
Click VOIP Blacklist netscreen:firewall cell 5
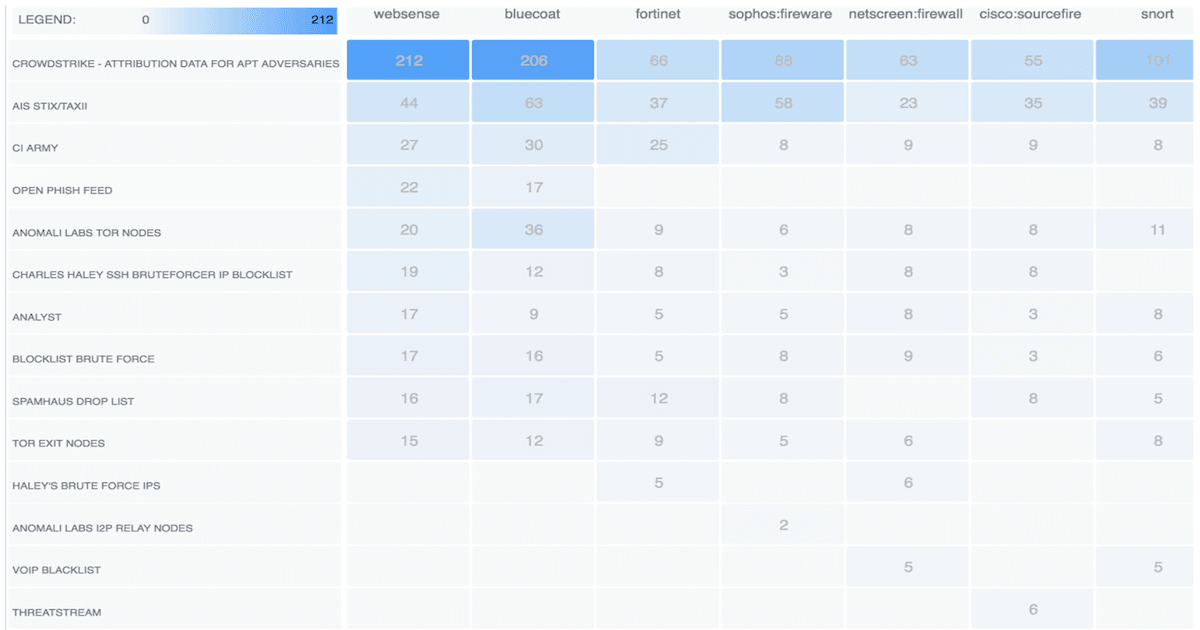(907, 567)
